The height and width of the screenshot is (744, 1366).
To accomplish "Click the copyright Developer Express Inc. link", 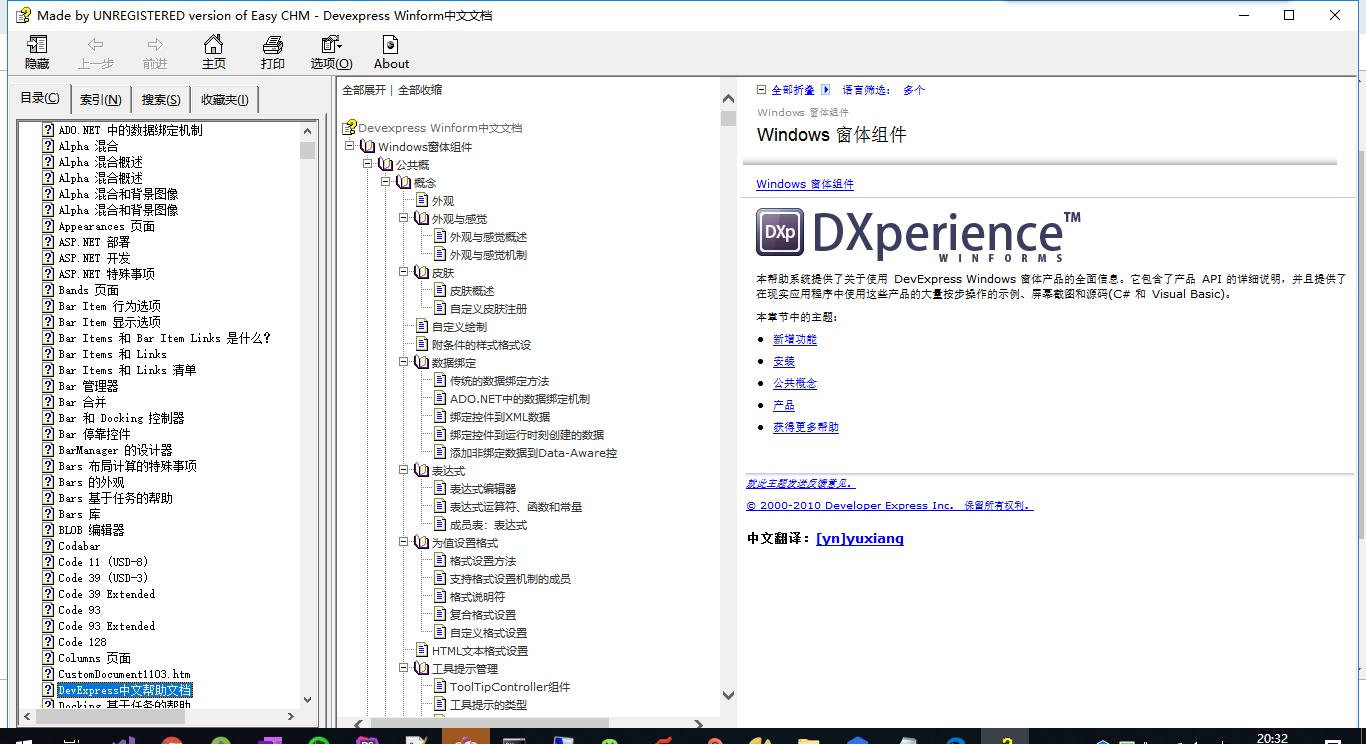I will (889, 506).
